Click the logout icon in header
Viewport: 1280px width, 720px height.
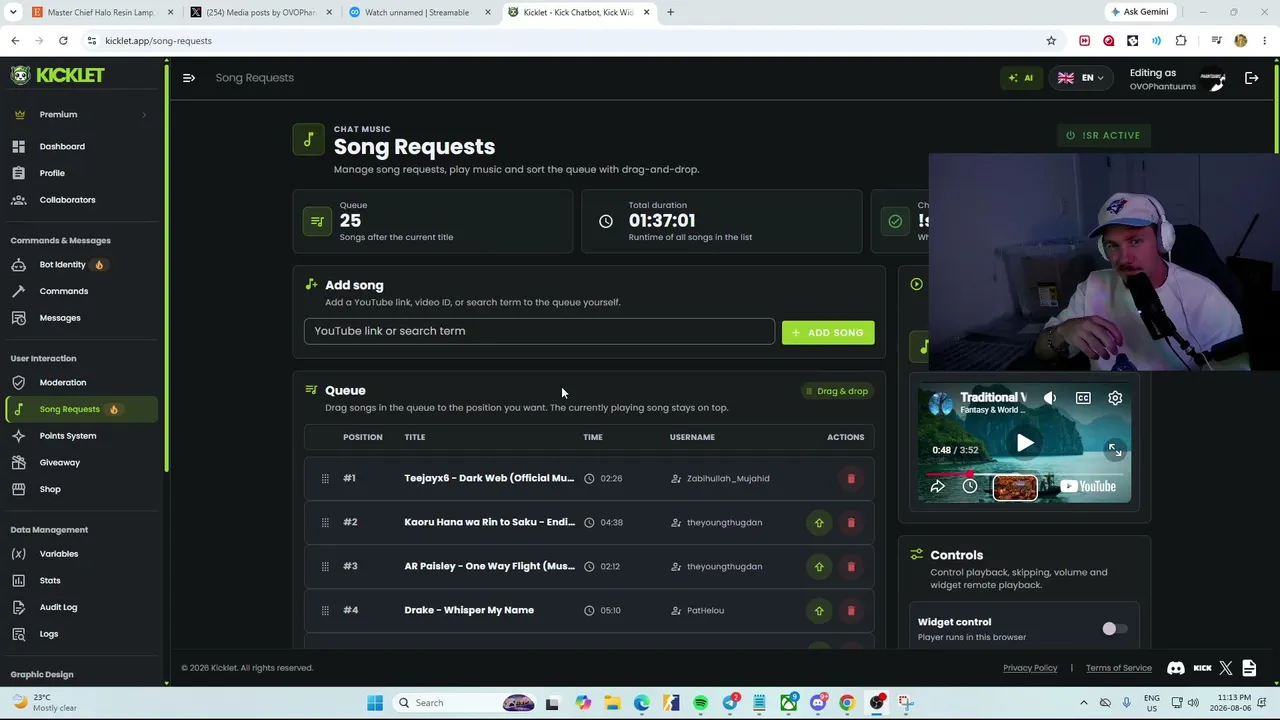point(1251,78)
